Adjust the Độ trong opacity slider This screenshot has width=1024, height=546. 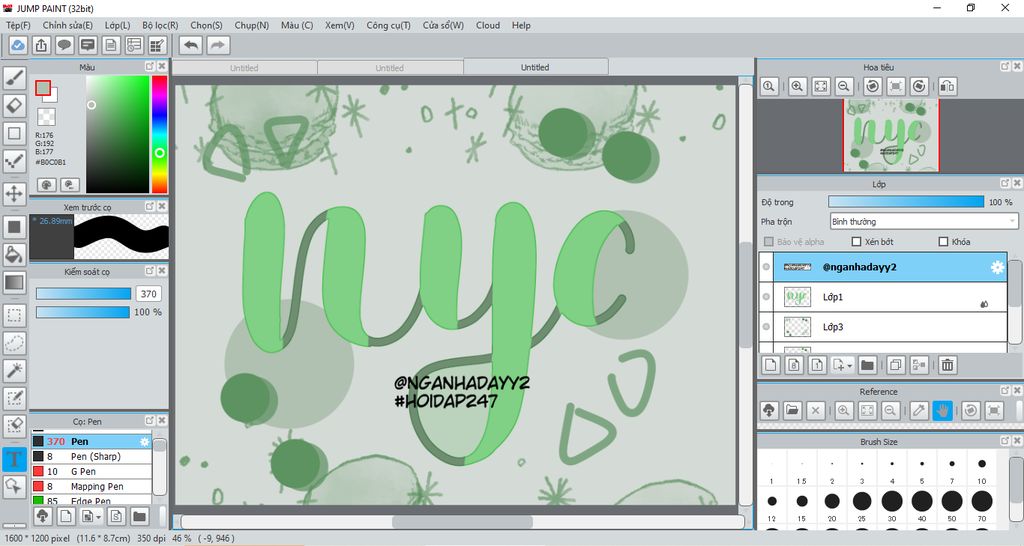[x=906, y=202]
